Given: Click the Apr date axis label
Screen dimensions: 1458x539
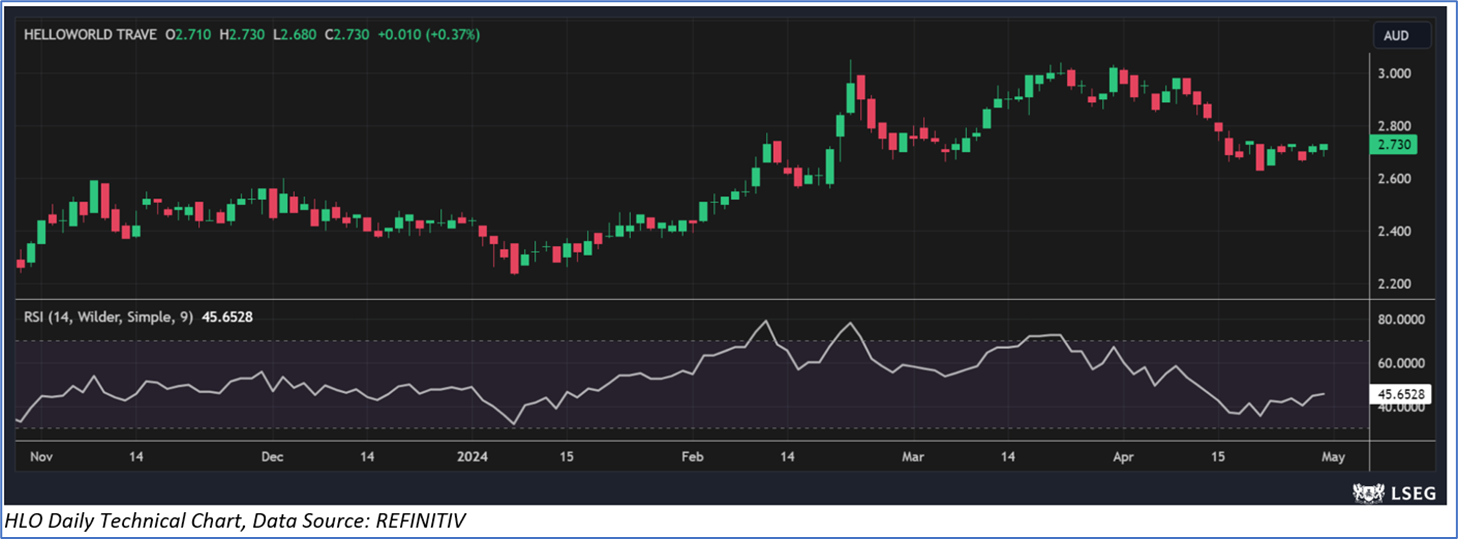Looking at the screenshot, I should click(1124, 456).
